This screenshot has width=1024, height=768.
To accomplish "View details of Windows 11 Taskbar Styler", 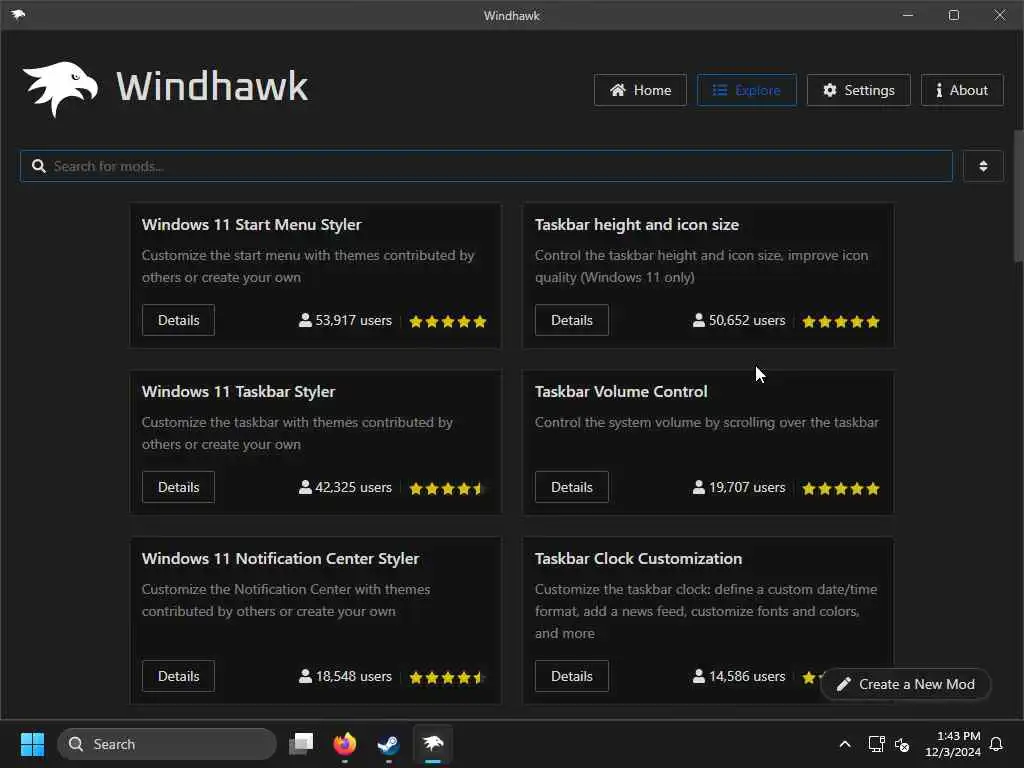I will coord(178,487).
